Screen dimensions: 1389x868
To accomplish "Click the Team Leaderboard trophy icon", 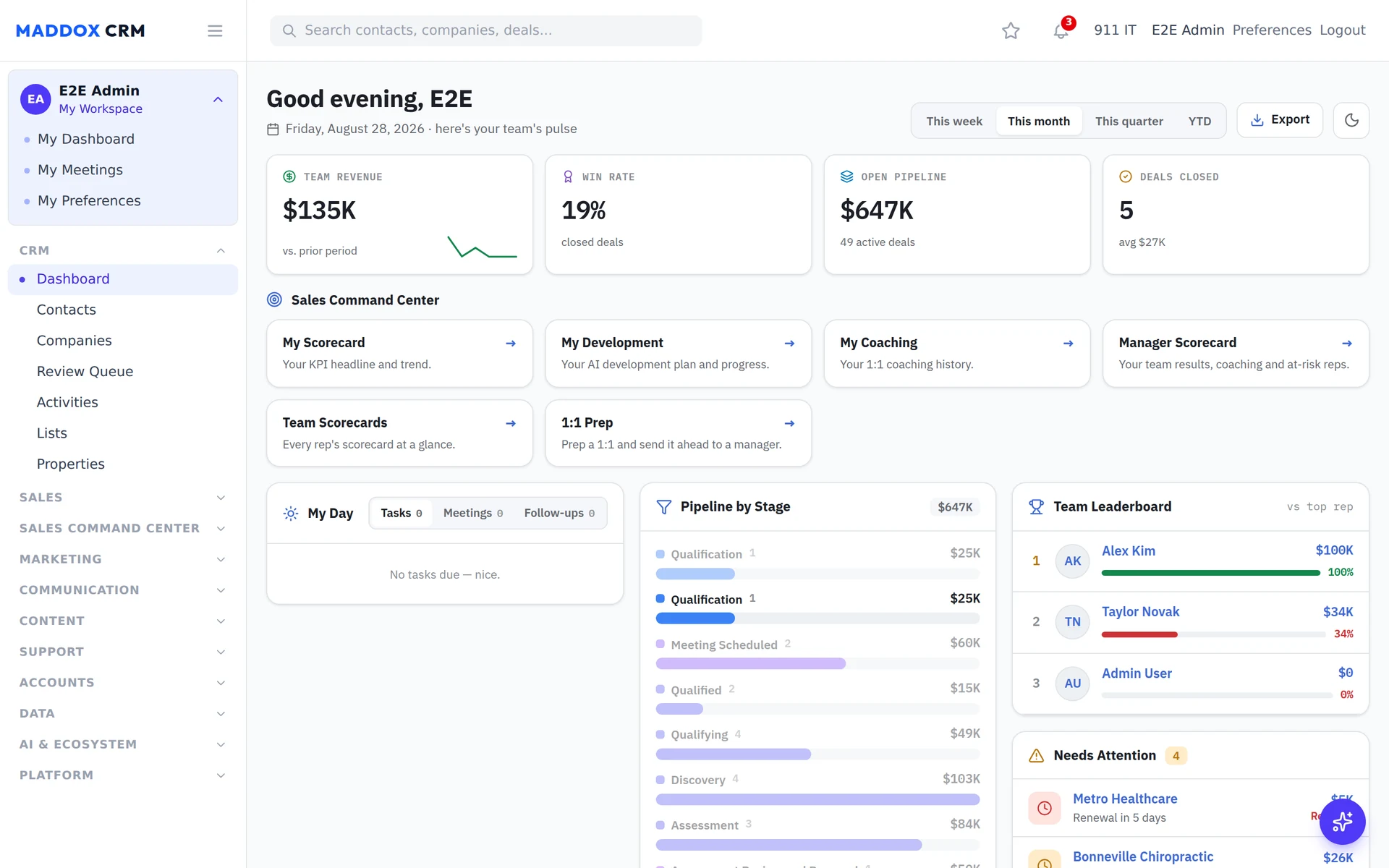I will click(1036, 507).
